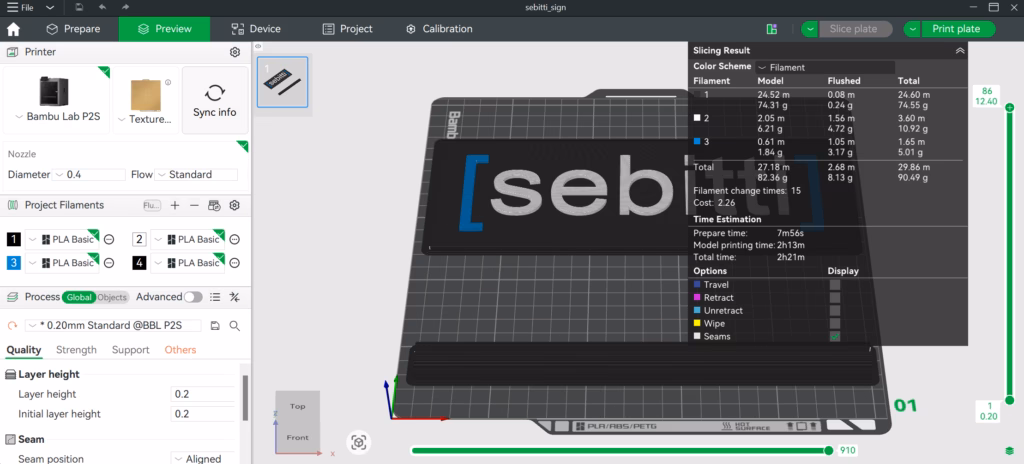Remove a filament with minus icon
Image resolution: width=1024 pixels, height=464 pixels.
(194, 205)
